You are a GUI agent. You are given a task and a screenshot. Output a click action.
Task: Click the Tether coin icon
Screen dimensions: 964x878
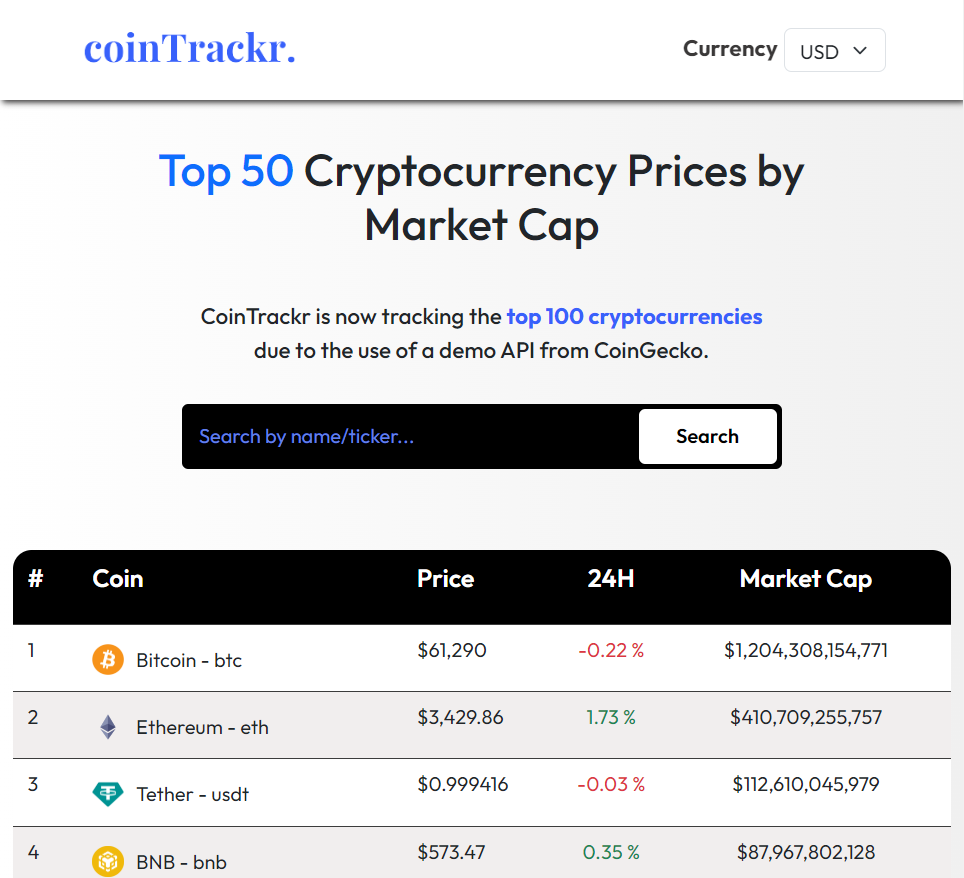(108, 794)
